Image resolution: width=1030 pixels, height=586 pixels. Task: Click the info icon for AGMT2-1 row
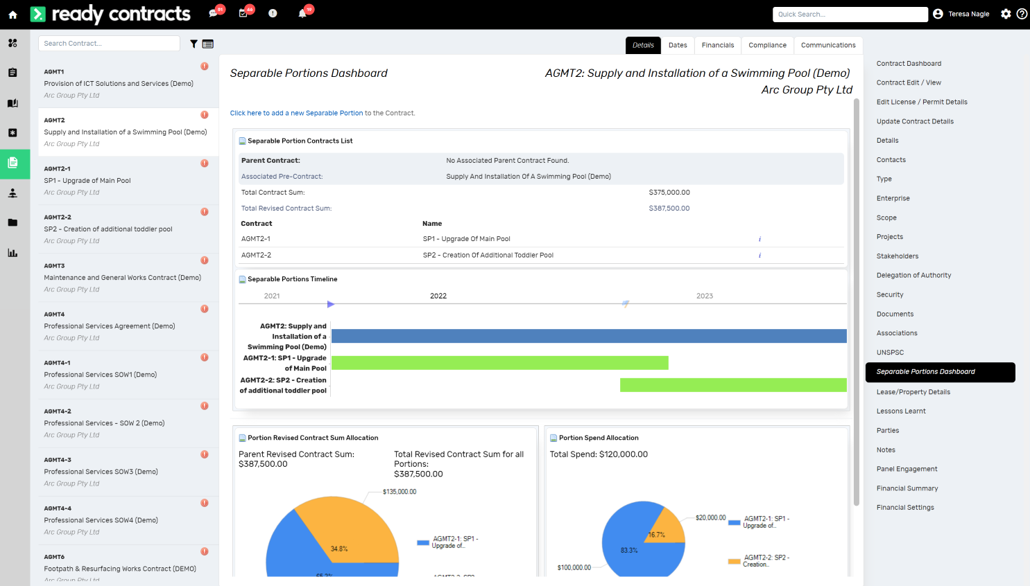pyautogui.click(x=760, y=239)
